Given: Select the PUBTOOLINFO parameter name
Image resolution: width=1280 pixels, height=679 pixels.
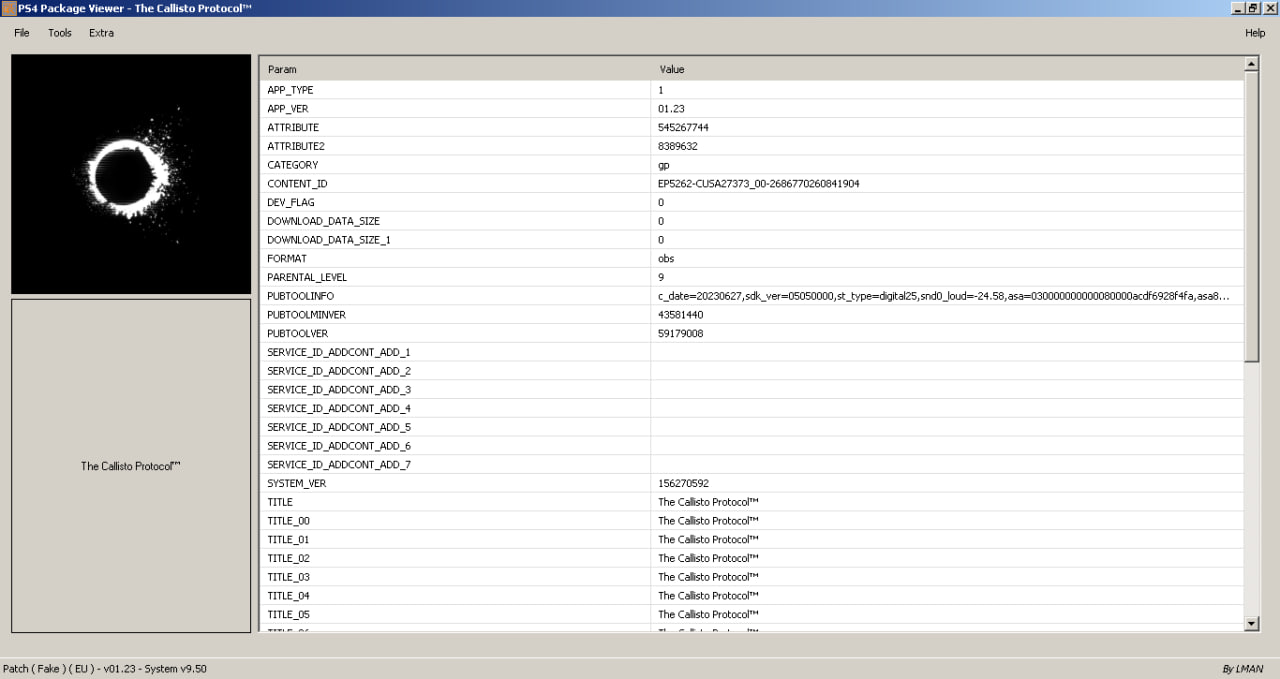Looking at the screenshot, I should (300, 296).
